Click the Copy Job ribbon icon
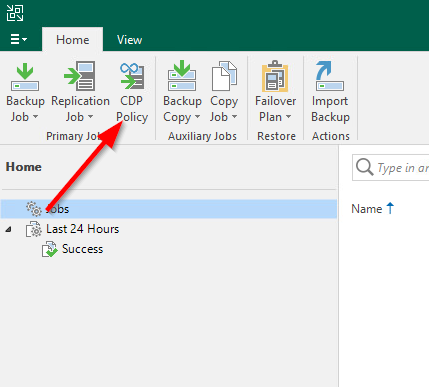 (224, 76)
